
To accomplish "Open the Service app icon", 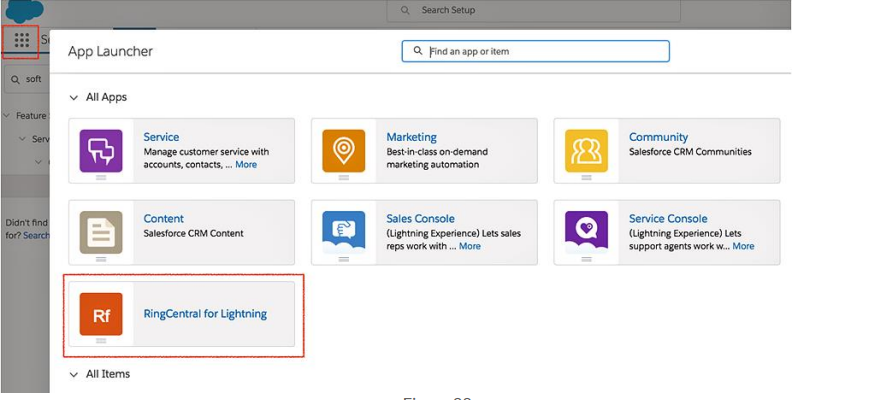I will click(x=101, y=150).
